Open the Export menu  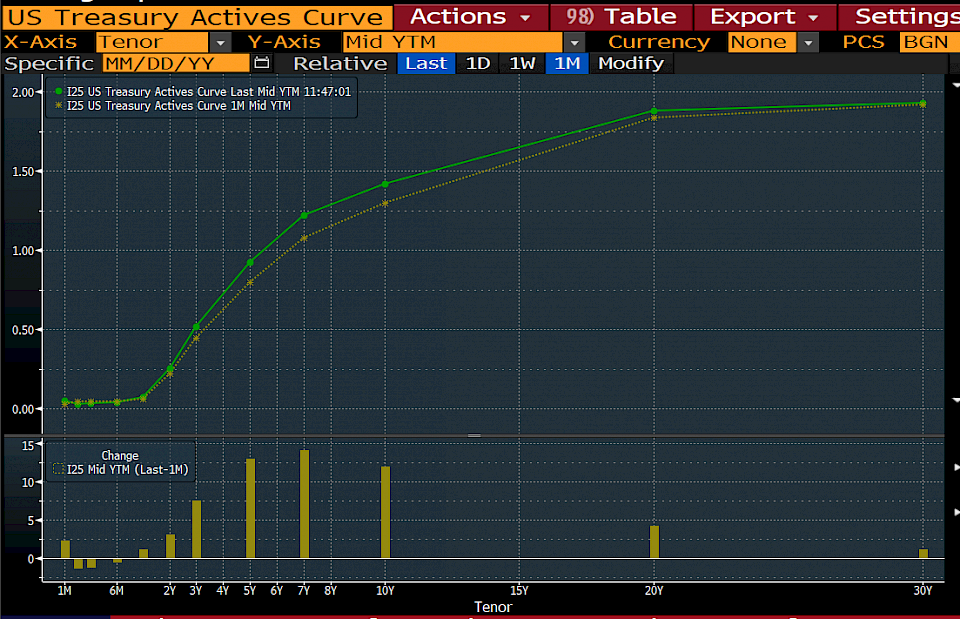click(x=764, y=16)
